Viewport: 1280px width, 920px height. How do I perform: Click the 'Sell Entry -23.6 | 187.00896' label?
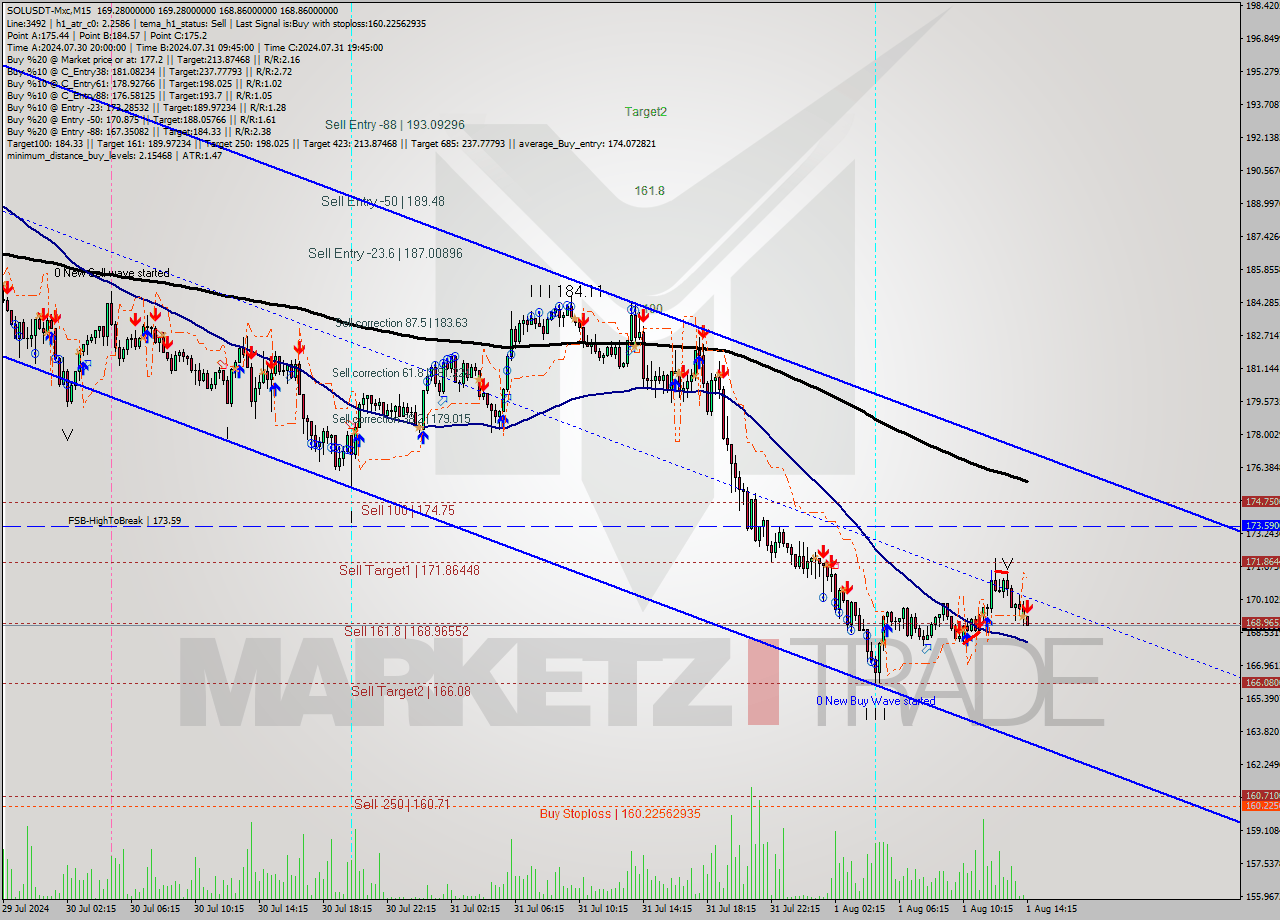(x=385, y=254)
